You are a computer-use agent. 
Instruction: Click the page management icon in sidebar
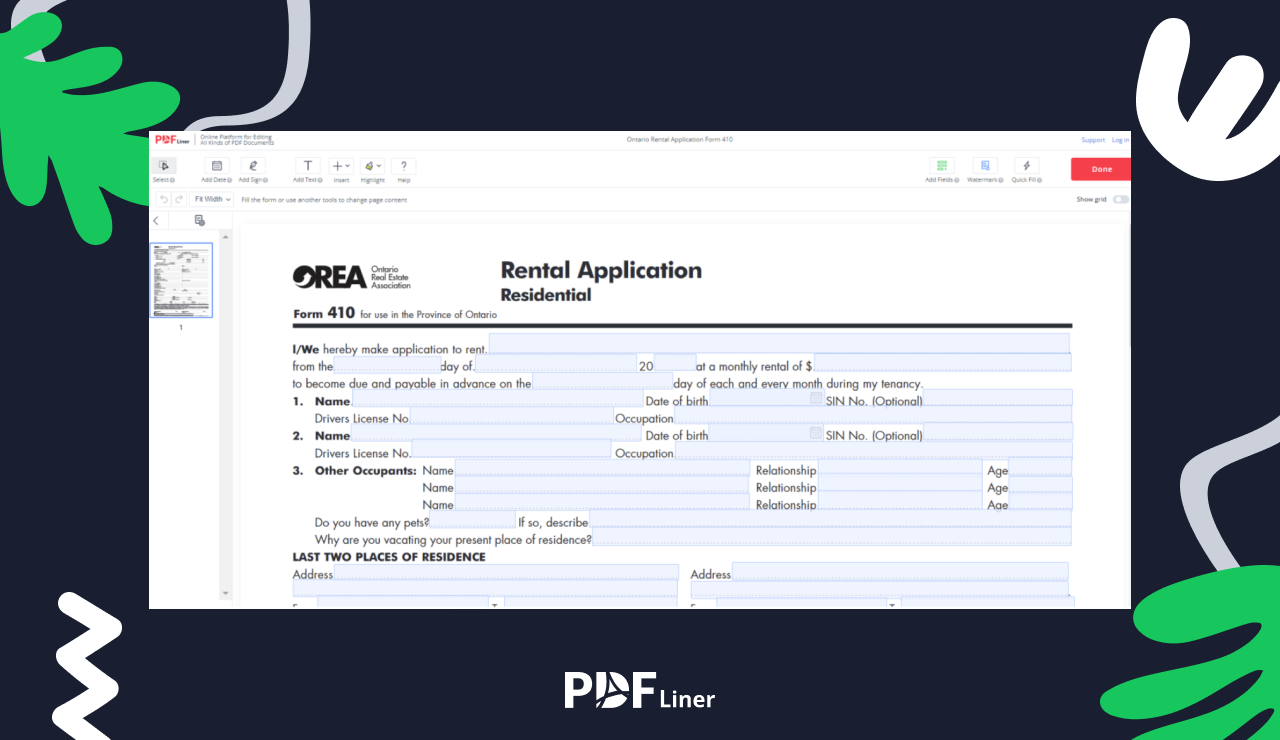[199, 220]
